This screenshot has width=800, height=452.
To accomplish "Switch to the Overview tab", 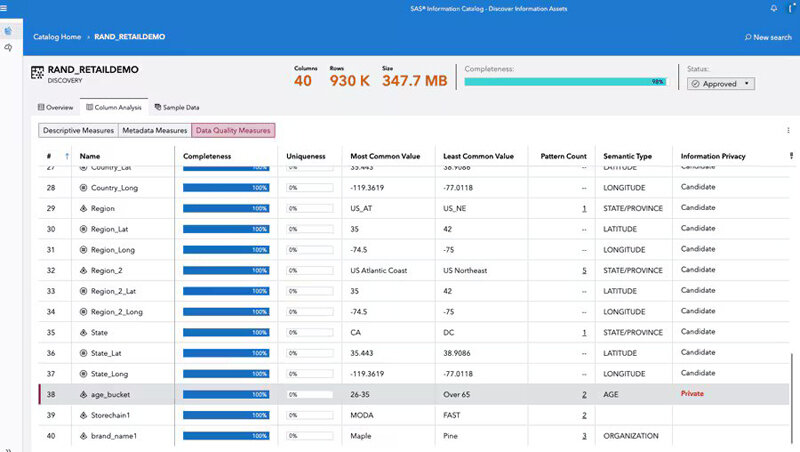I will pyautogui.click(x=56, y=108).
